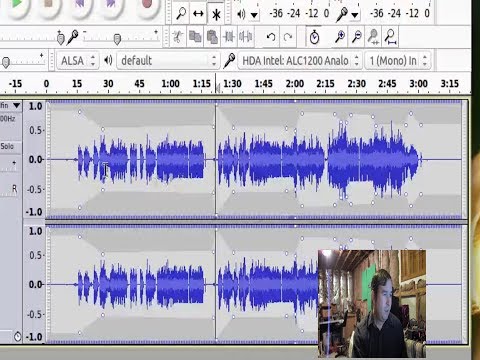Open the track name dropdown menu arrow

click(x=16, y=106)
